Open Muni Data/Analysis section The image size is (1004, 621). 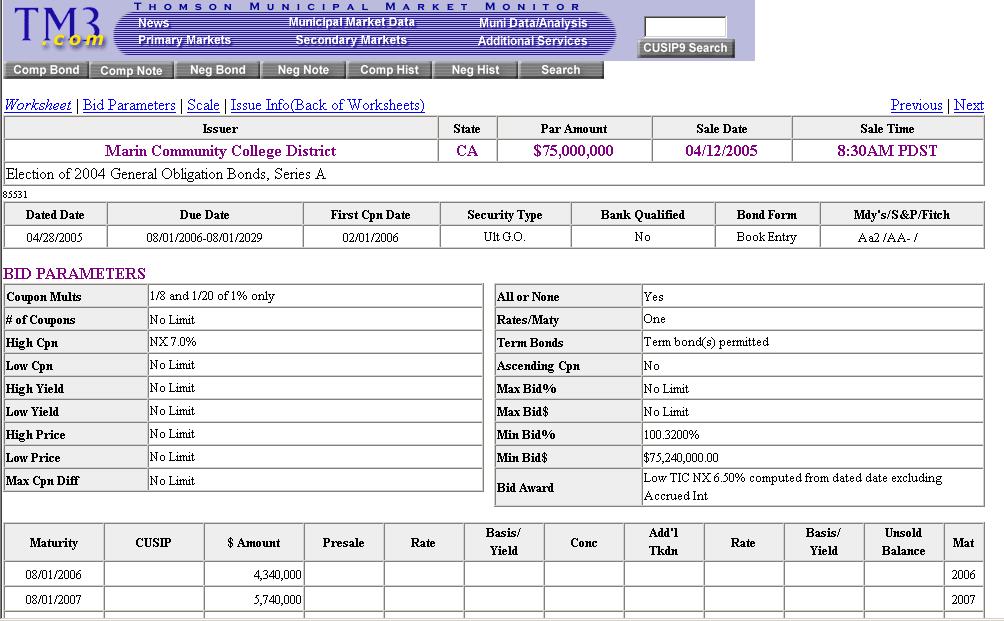tap(533, 23)
